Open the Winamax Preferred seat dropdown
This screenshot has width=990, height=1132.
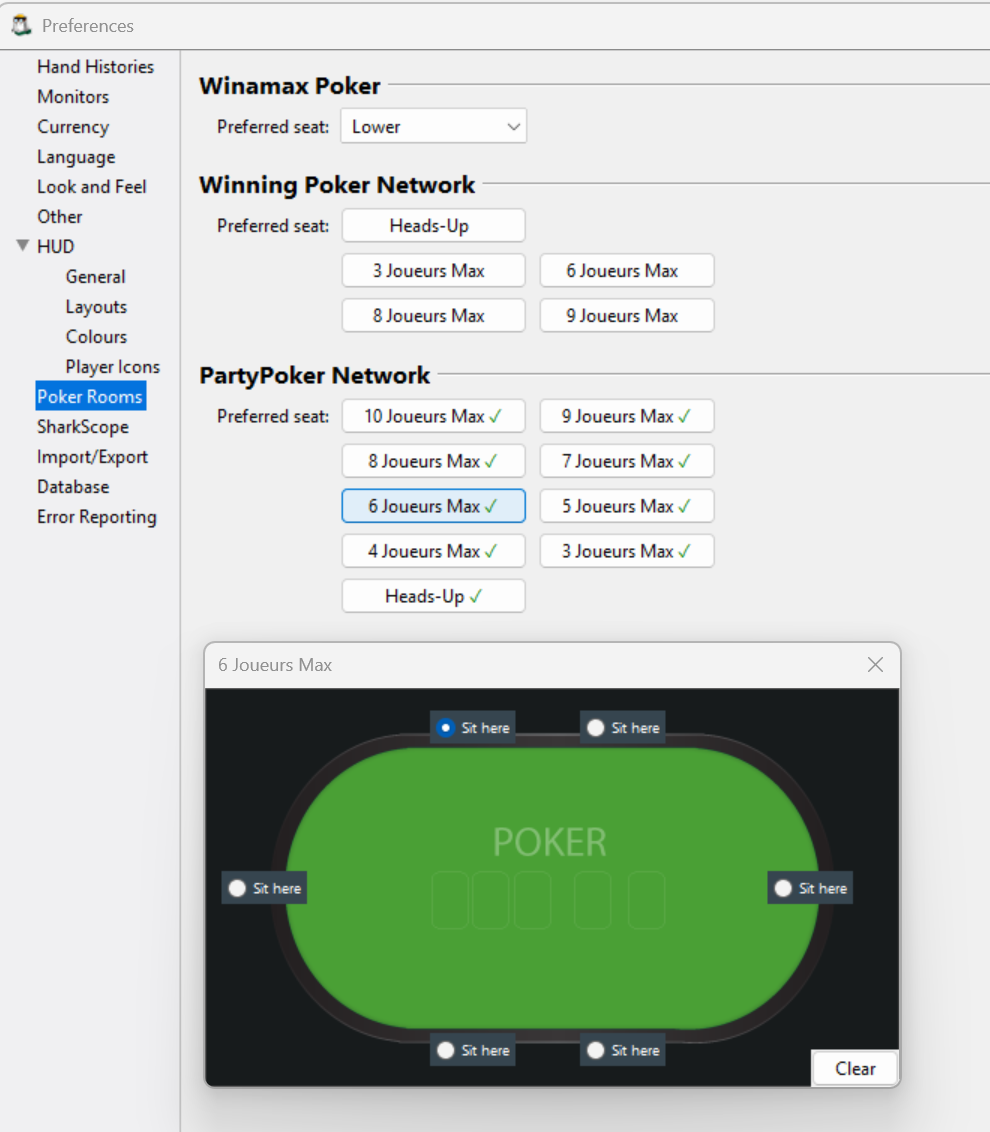pyautogui.click(x=433, y=126)
